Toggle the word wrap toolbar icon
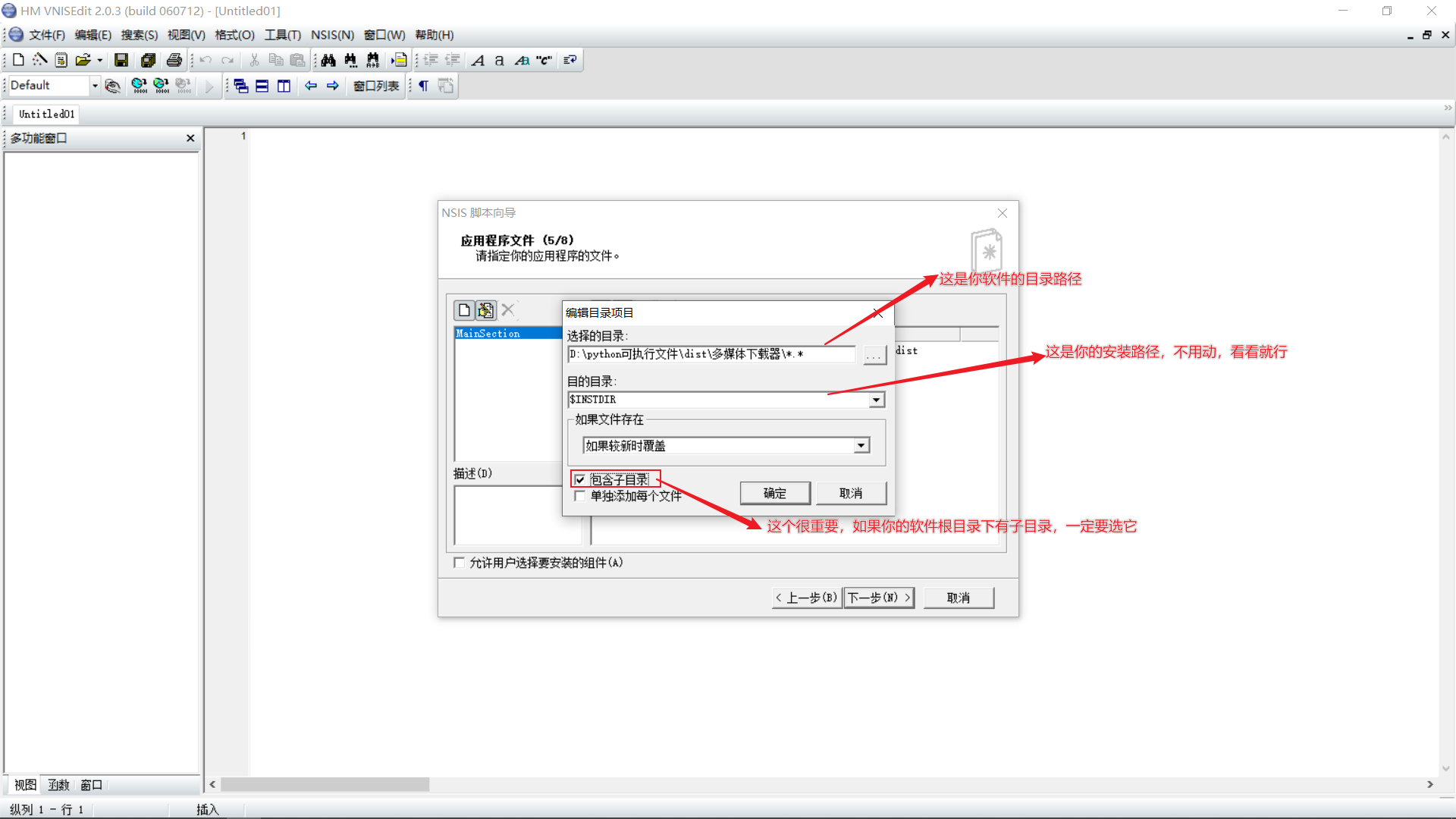The width and height of the screenshot is (1456, 819). click(x=570, y=60)
